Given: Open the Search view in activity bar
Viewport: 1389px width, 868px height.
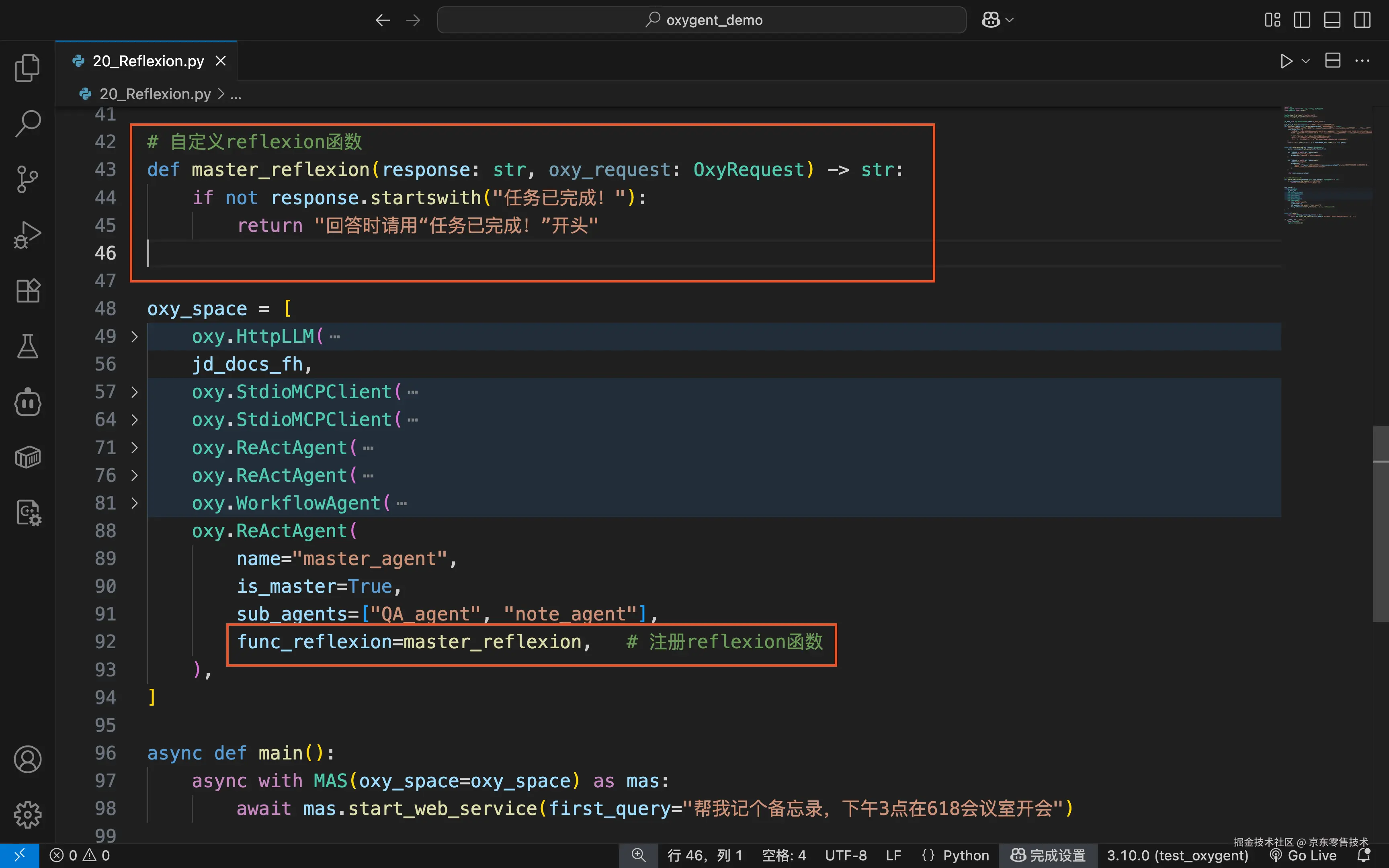Looking at the screenshot, I should click(27, 123).
